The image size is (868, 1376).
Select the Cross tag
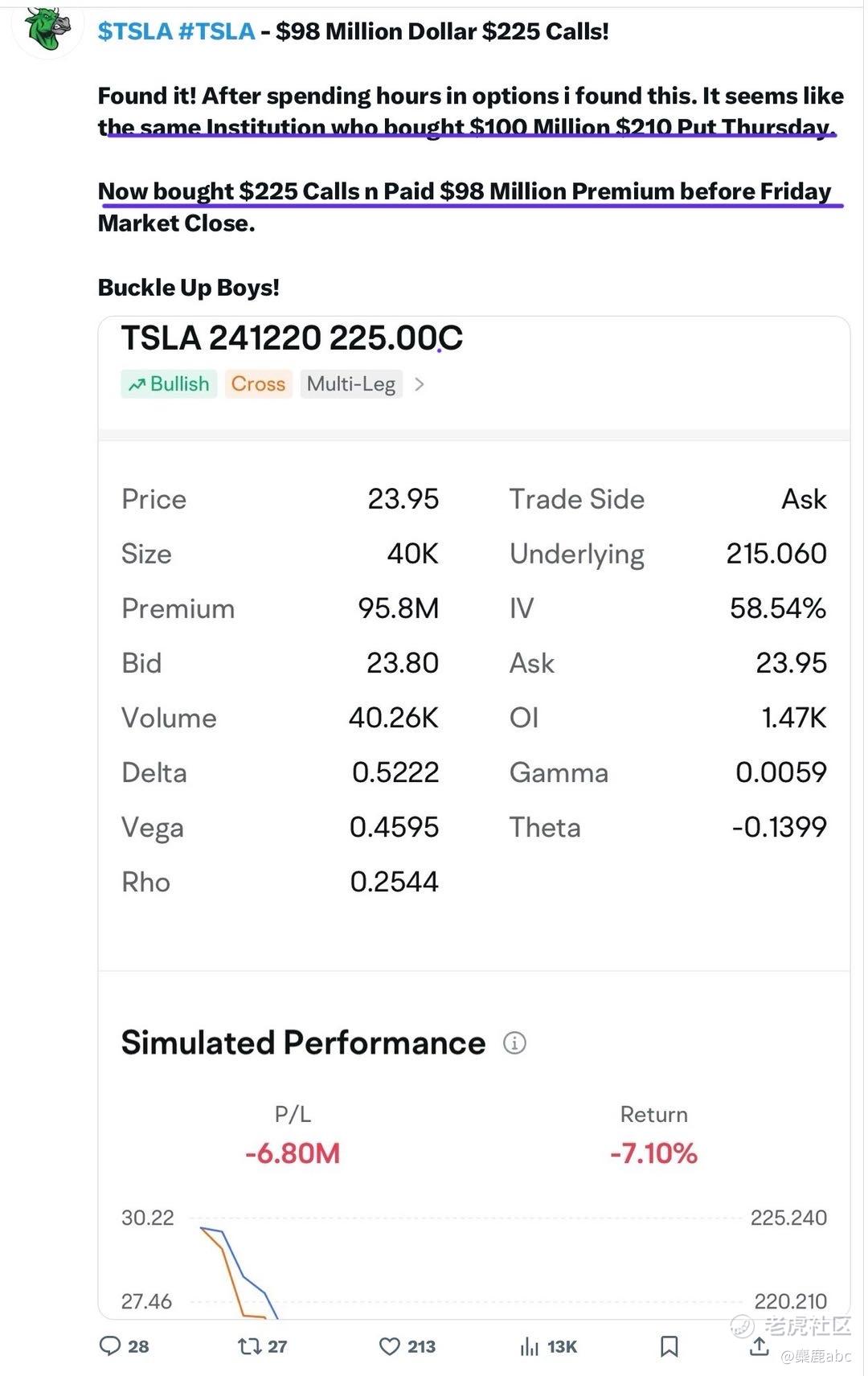coord(258,384)
